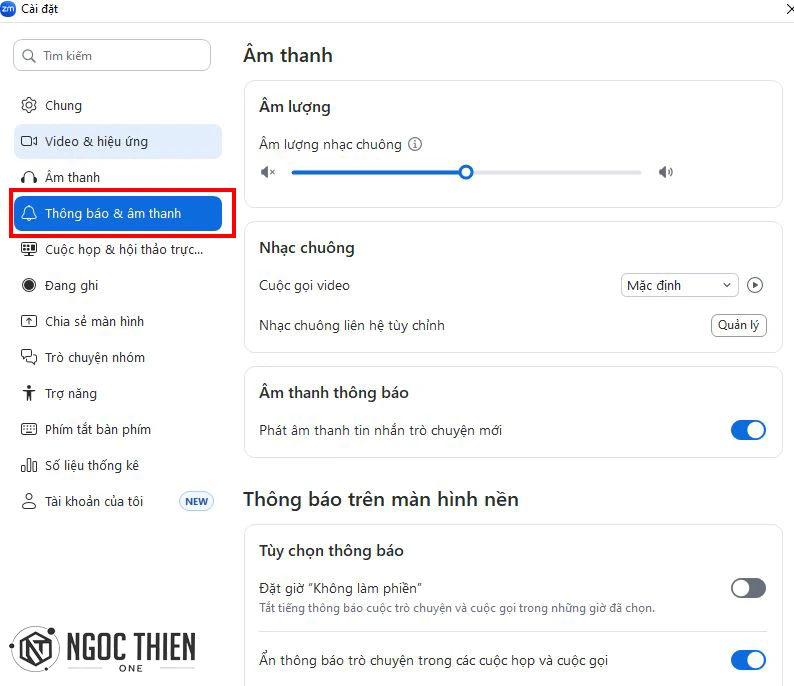This screenshot has width=794, height=686.
Task: Click the Tùy chọn thông báo heading
Action: [331, 550]
